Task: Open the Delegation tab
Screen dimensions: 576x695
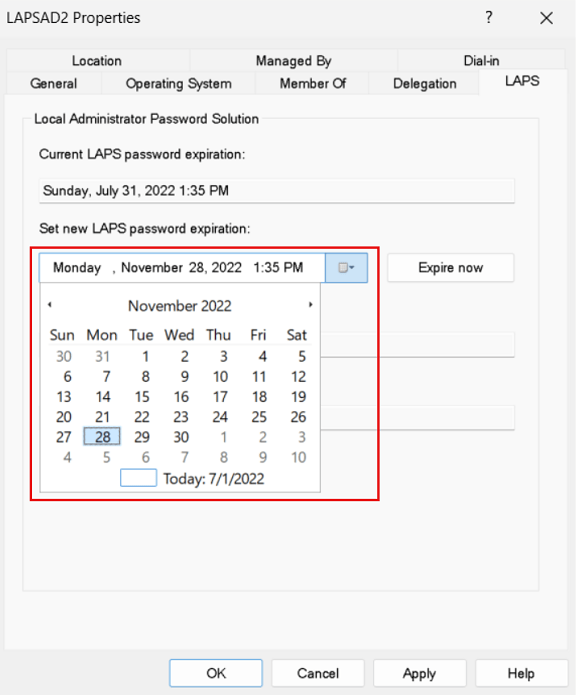Action: [424, 83]
